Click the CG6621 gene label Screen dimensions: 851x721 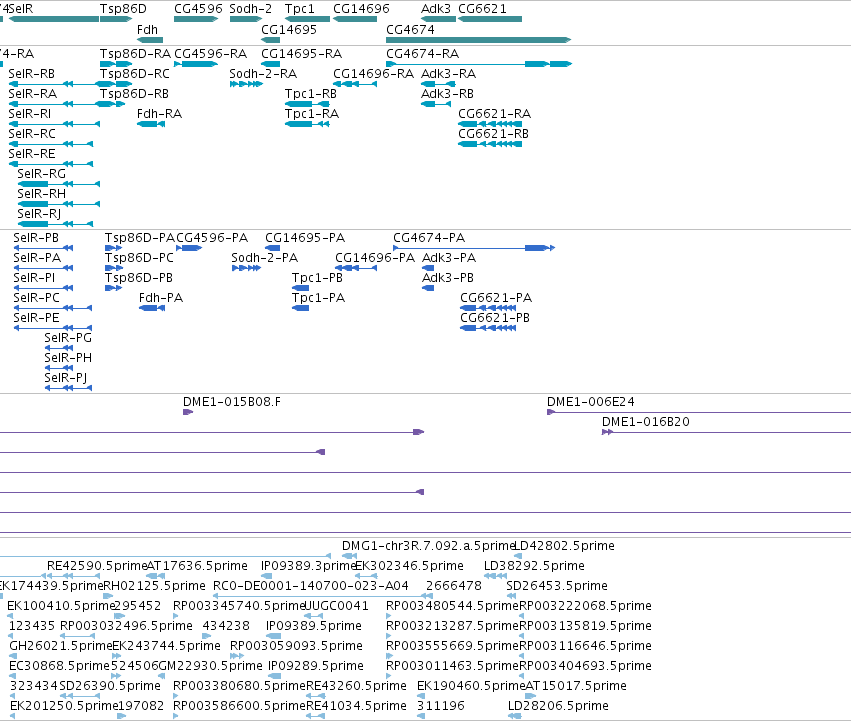pos(482,9)
